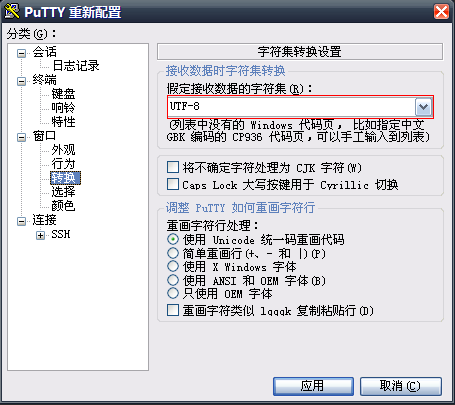Open the 外观 settings
The width and height of the screenshot is (455, 405).
pyautogui.click(x=63, y=150)
